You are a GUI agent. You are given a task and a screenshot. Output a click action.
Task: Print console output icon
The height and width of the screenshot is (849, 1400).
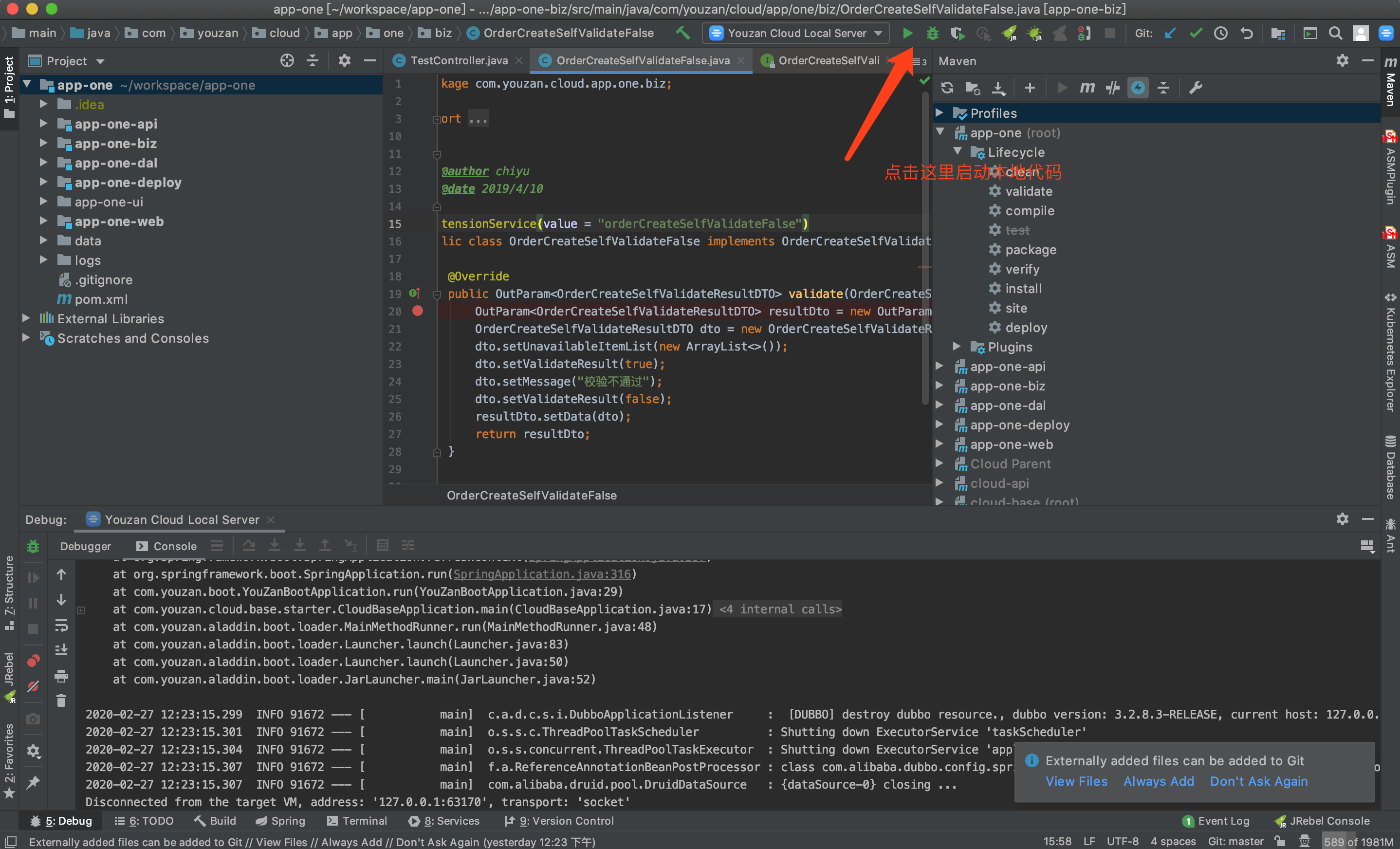pyautogui.click(x=61, y=675)
